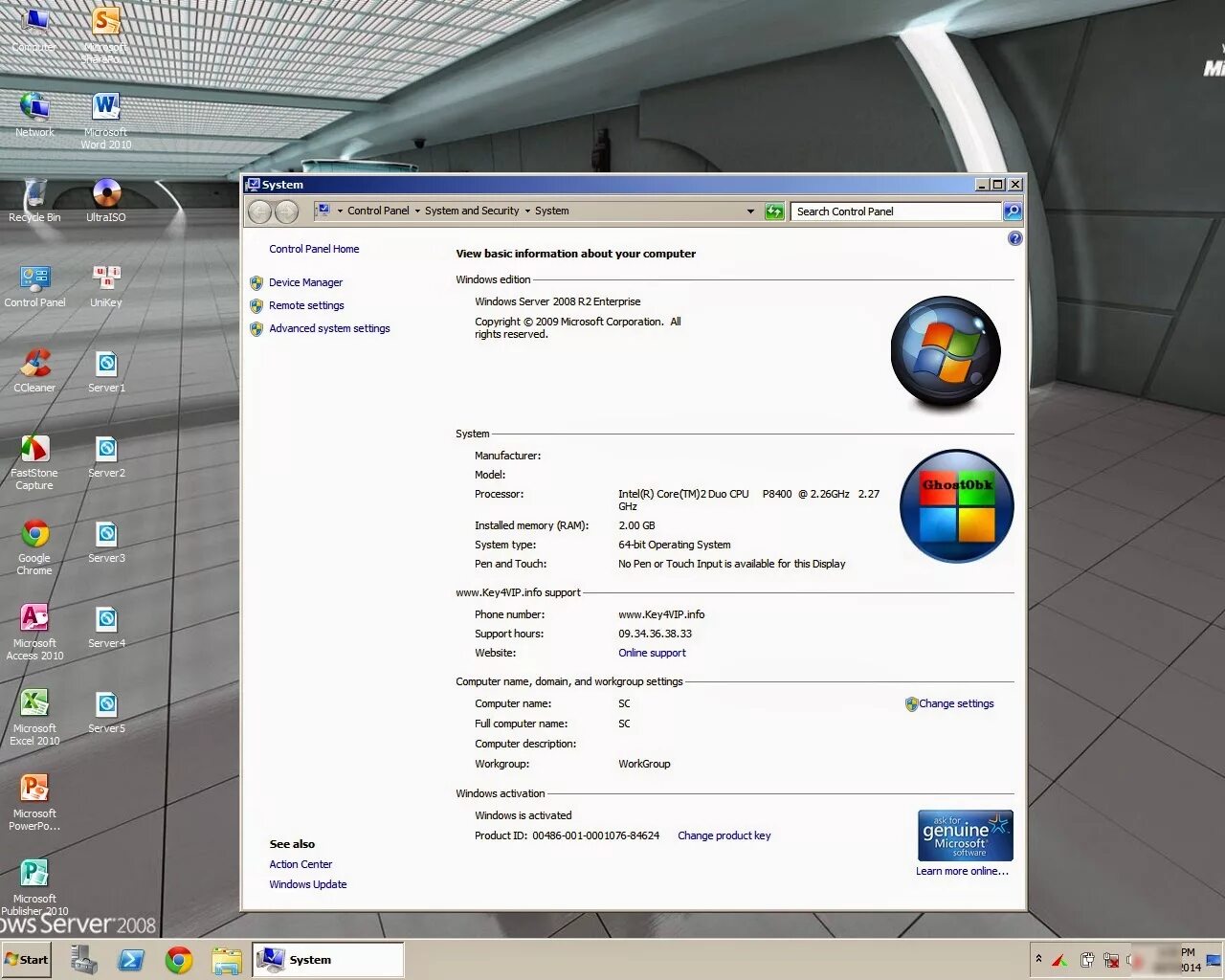The image size is (1225, 980).
Task: Open the Computer desktop icon
Action: coord(34,29)
